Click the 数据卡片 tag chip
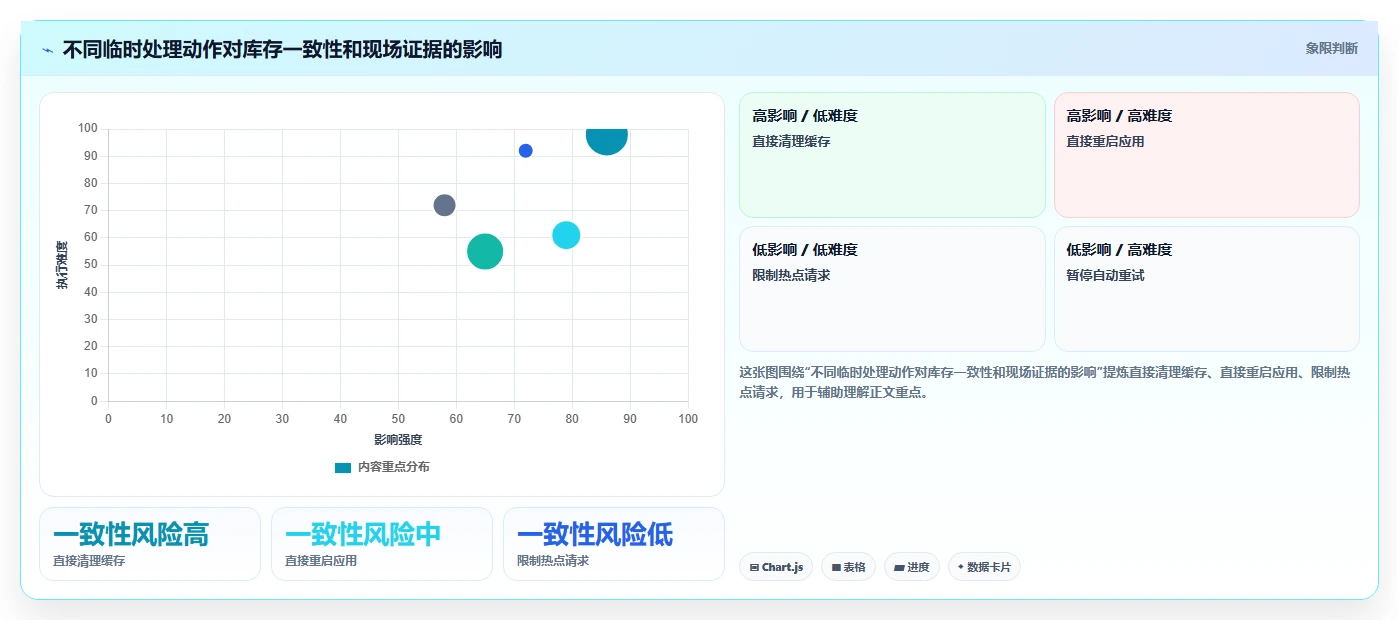This screenshot has width=1399, height=620. tap(984, 567)
